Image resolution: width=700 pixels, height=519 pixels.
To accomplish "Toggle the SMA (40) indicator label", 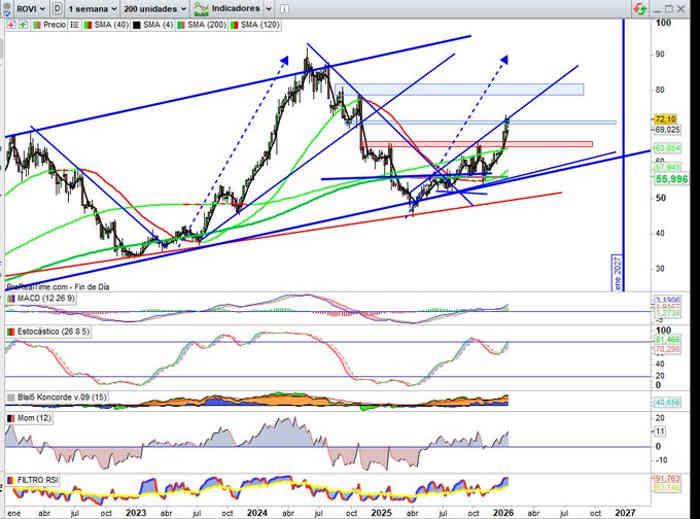I will point(104,22).
